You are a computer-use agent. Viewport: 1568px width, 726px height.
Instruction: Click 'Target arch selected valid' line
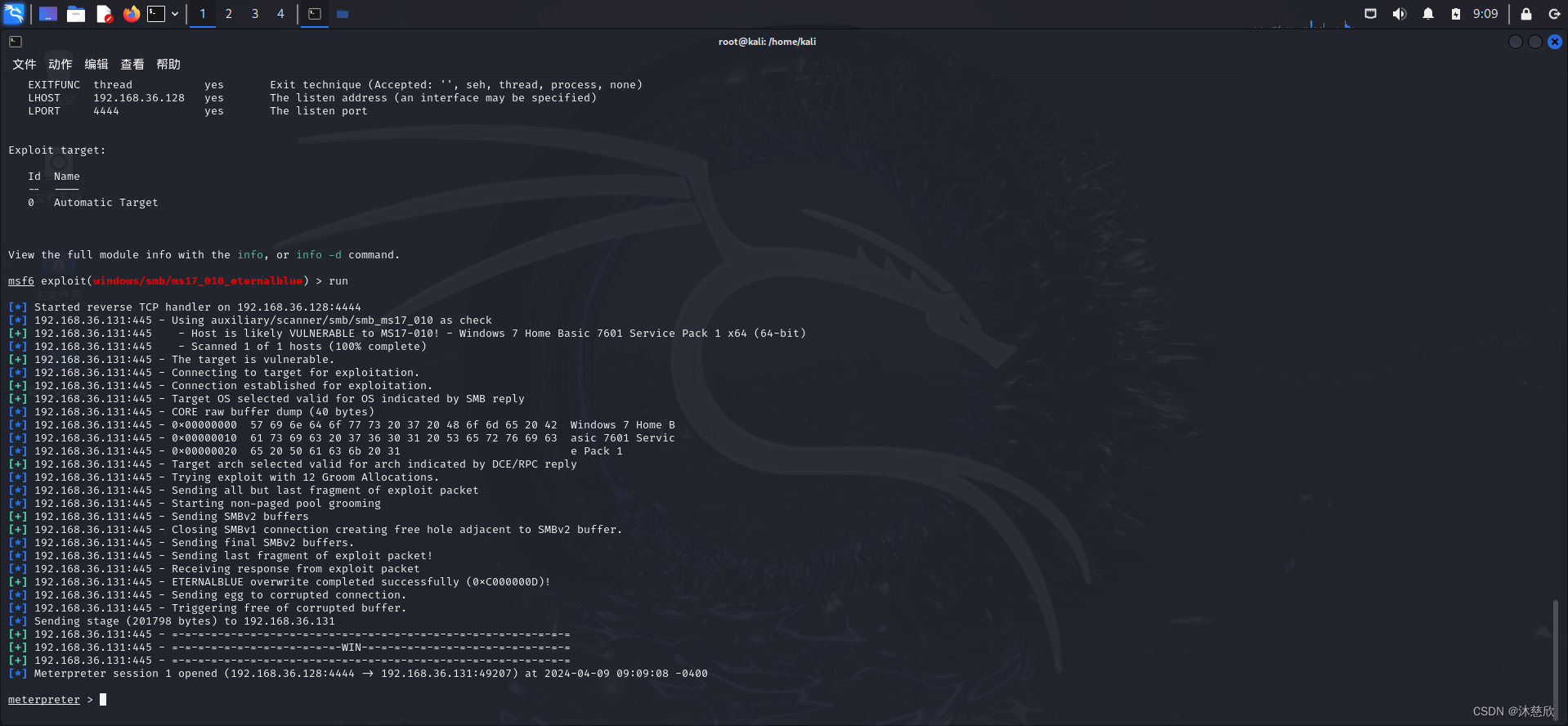pos(293,464)
